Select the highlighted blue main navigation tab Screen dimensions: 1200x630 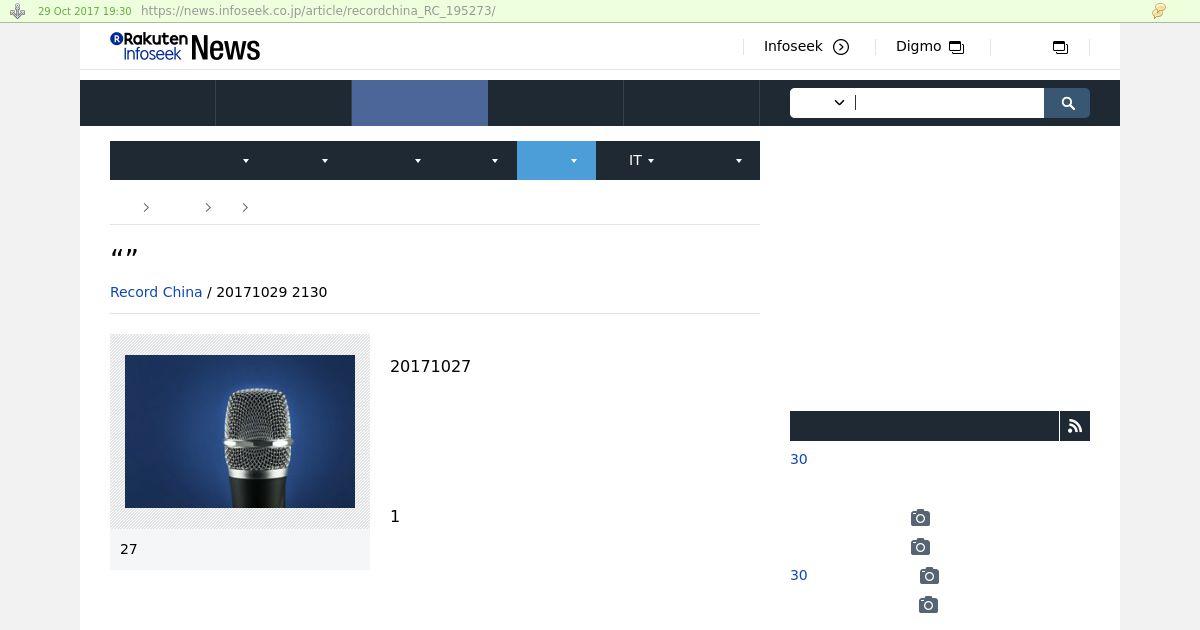click(x=420, y=103)
